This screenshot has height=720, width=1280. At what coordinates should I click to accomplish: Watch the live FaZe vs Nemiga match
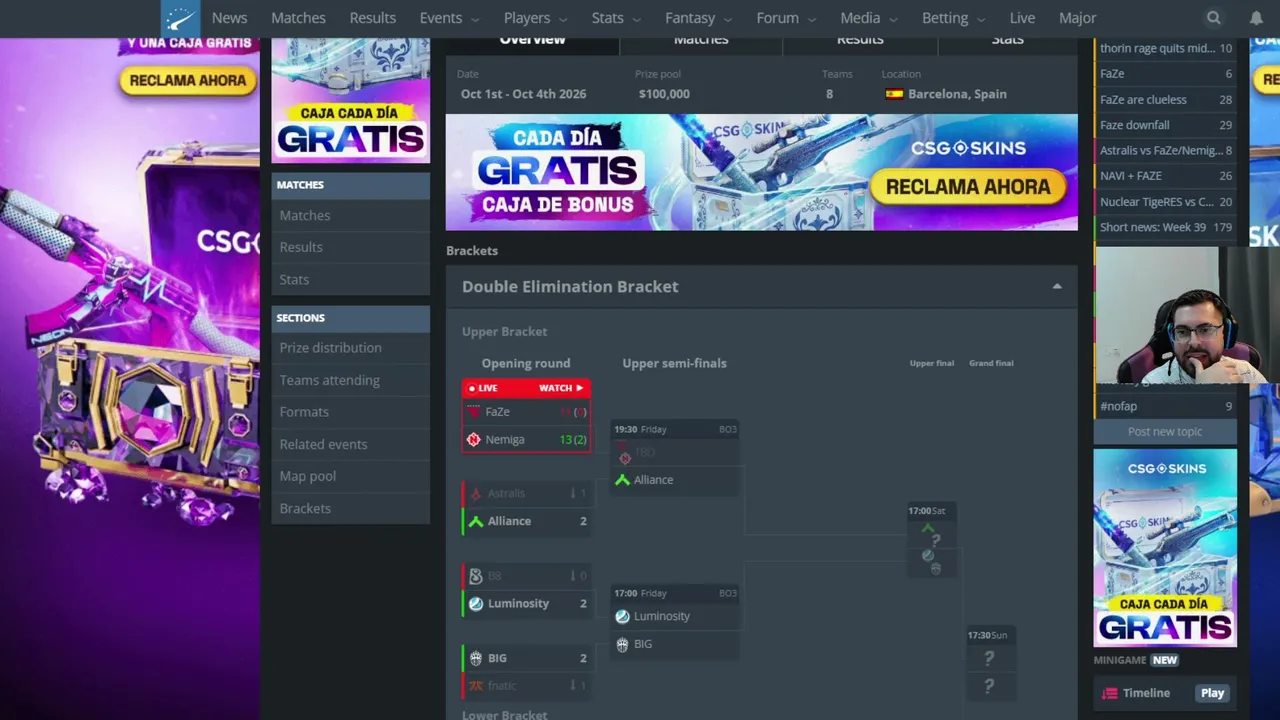coord(561,388)
